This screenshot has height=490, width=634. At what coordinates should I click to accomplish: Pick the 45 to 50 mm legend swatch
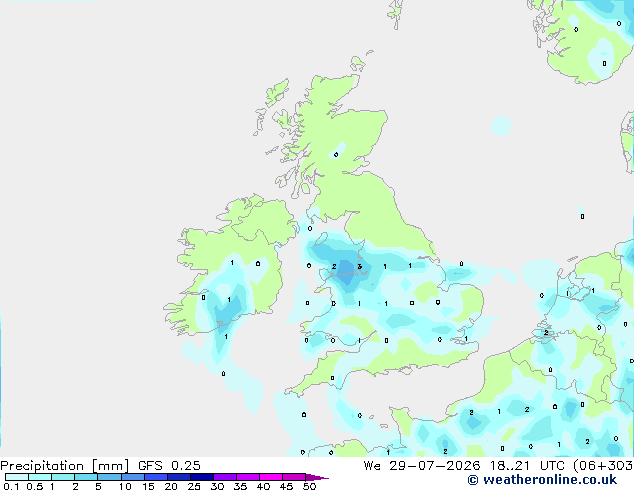coord(294,477)
